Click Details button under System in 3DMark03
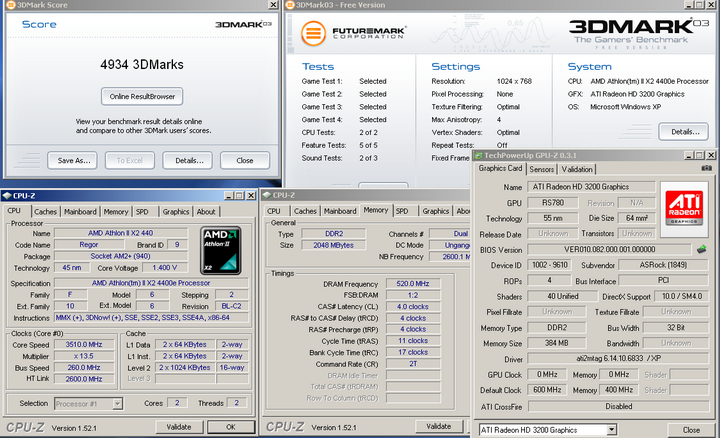Image resolution: width=720 pixels, height=438 pixels. click(684, 132)
